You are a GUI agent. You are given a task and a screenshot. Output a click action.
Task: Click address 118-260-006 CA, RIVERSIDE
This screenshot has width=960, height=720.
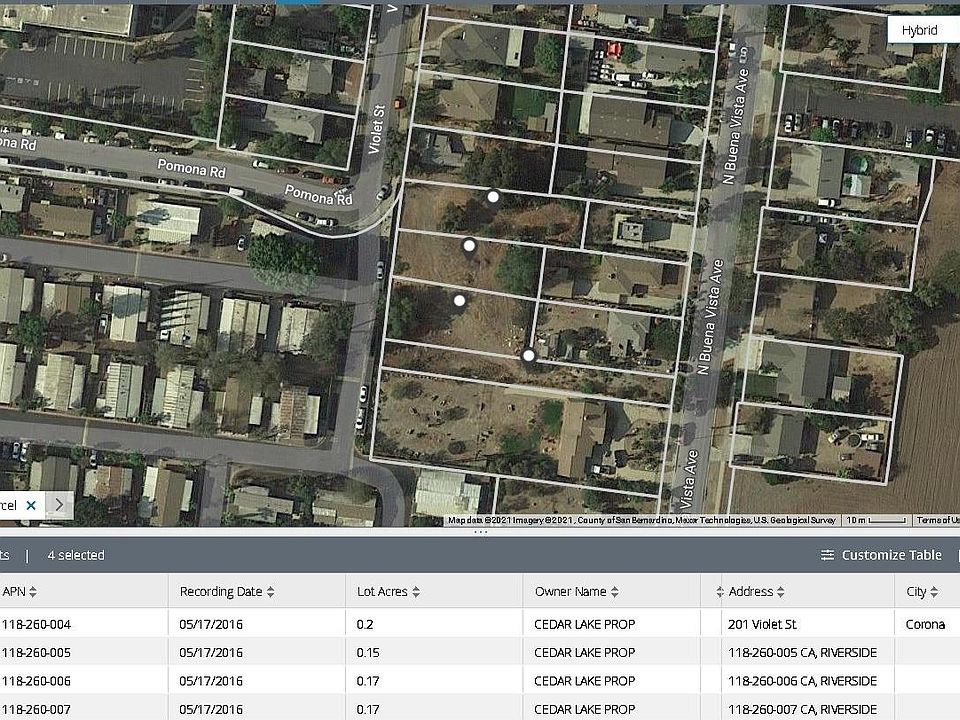(802, 681)
